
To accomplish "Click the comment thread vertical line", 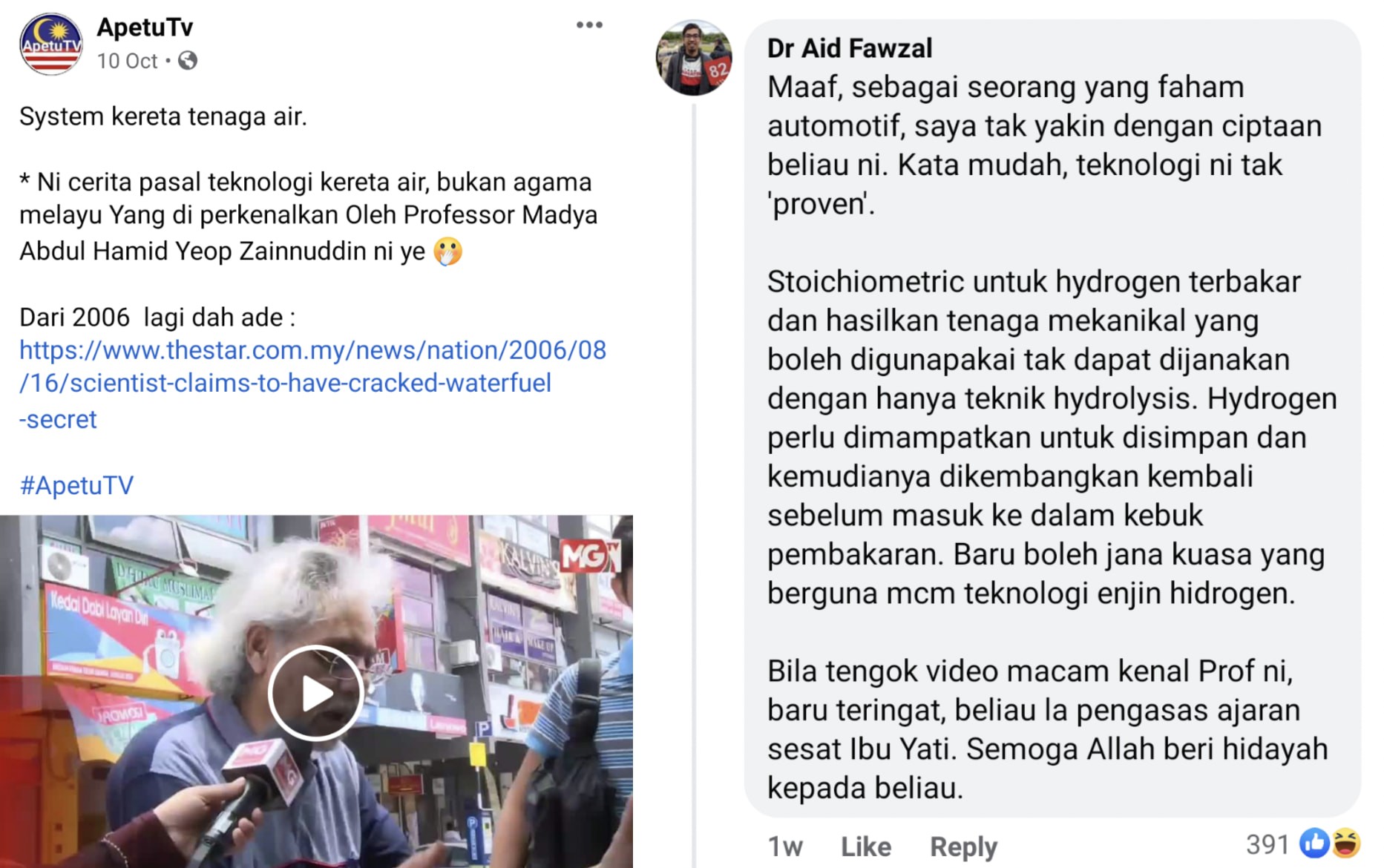I will [x=694, y=482].
